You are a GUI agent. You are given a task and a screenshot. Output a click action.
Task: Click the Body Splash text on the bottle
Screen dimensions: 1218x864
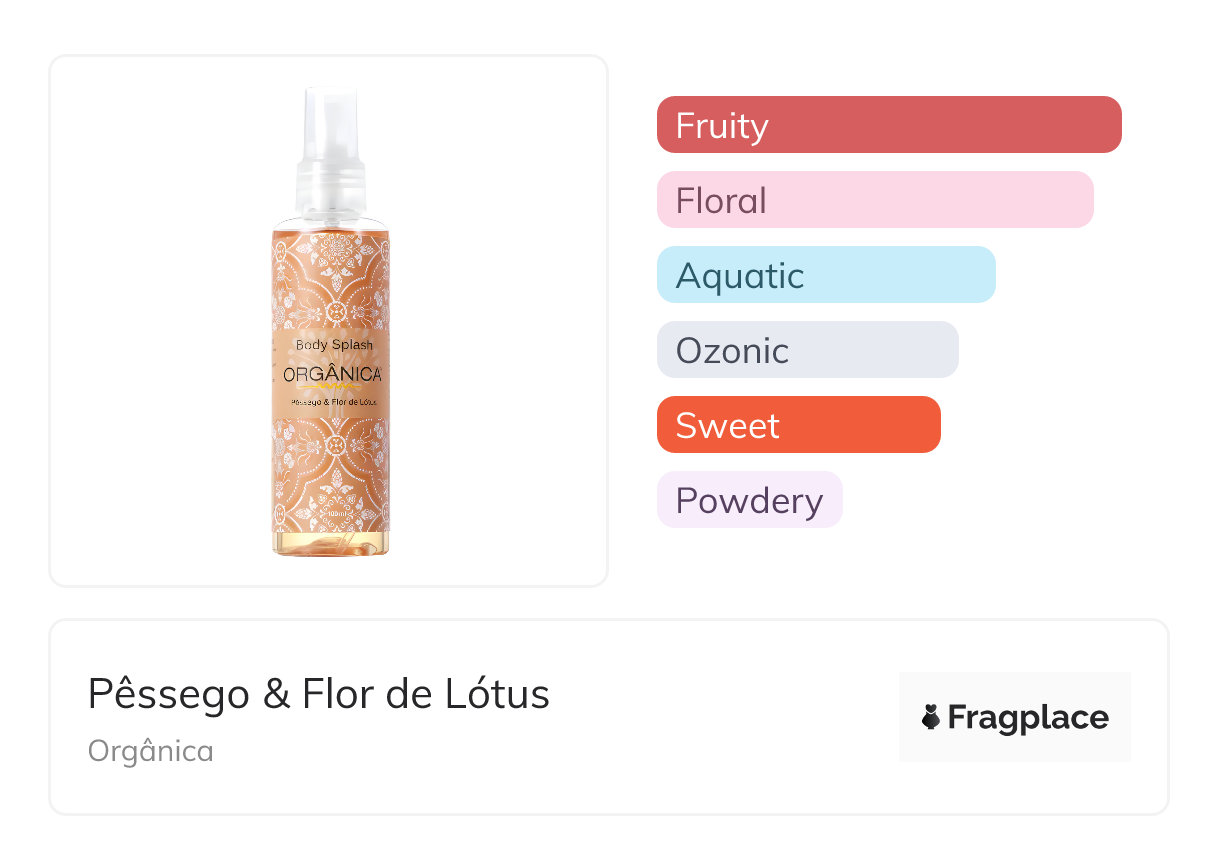point(334,344)
